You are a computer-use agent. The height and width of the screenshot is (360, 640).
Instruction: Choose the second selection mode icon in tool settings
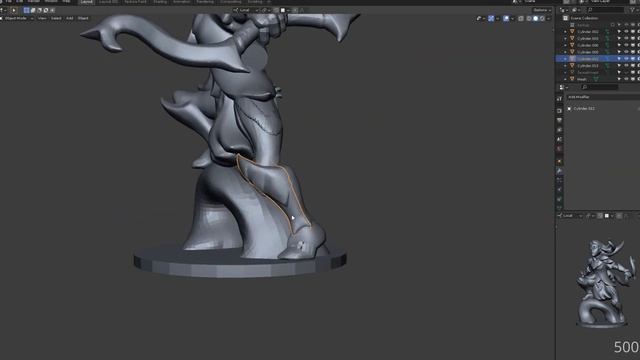point(33,10)
